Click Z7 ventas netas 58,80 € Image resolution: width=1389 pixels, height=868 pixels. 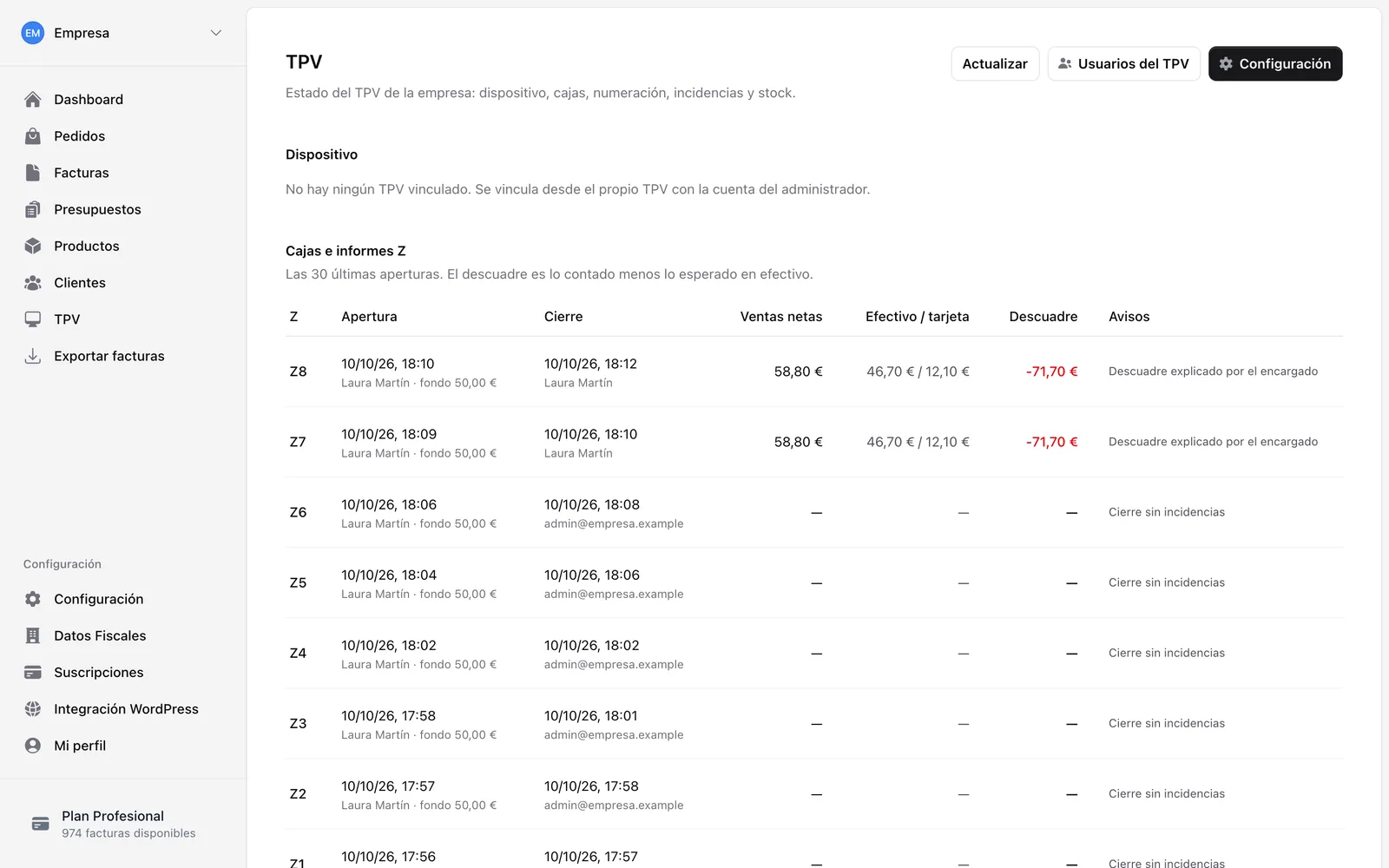click(x=798, y=442)
